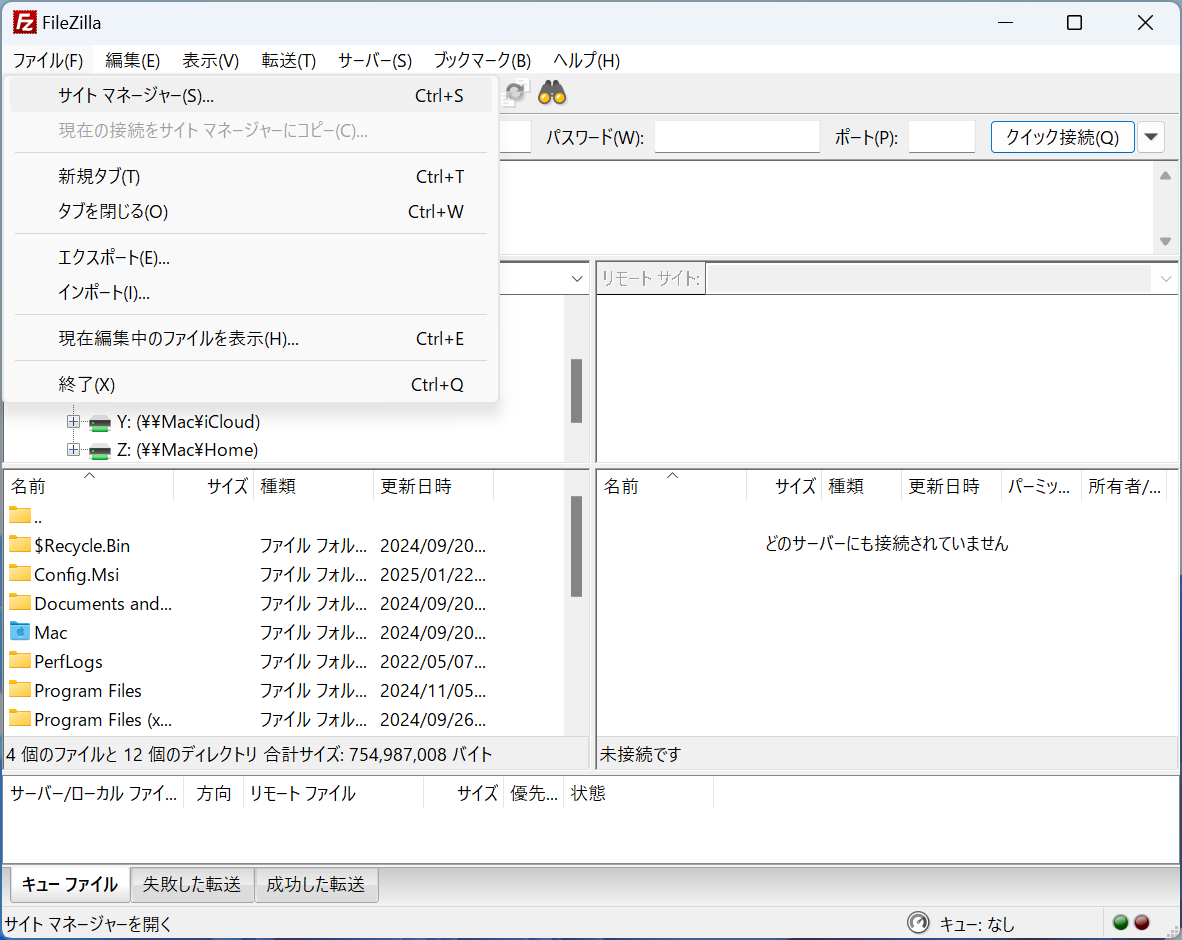Expand the Y: (\\Mac\iCloud) drive node

(x=73, y=421)
